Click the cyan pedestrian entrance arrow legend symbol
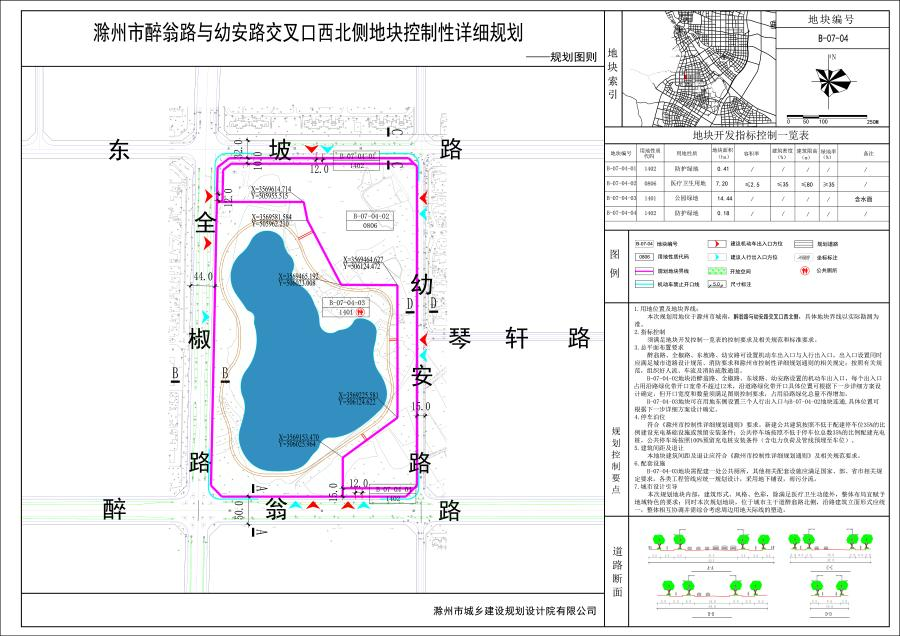900x636 pixels. [716, 257]
